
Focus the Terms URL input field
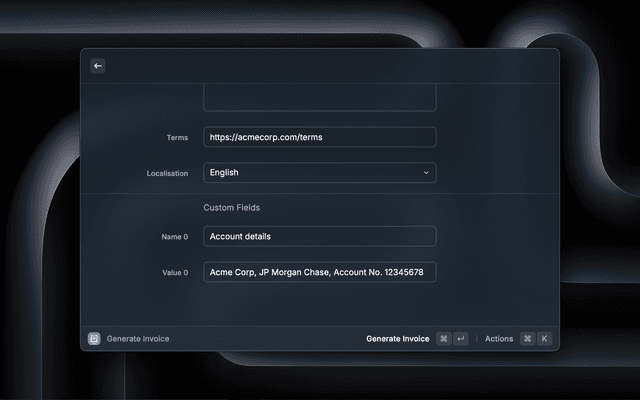(x=319, y=137)
